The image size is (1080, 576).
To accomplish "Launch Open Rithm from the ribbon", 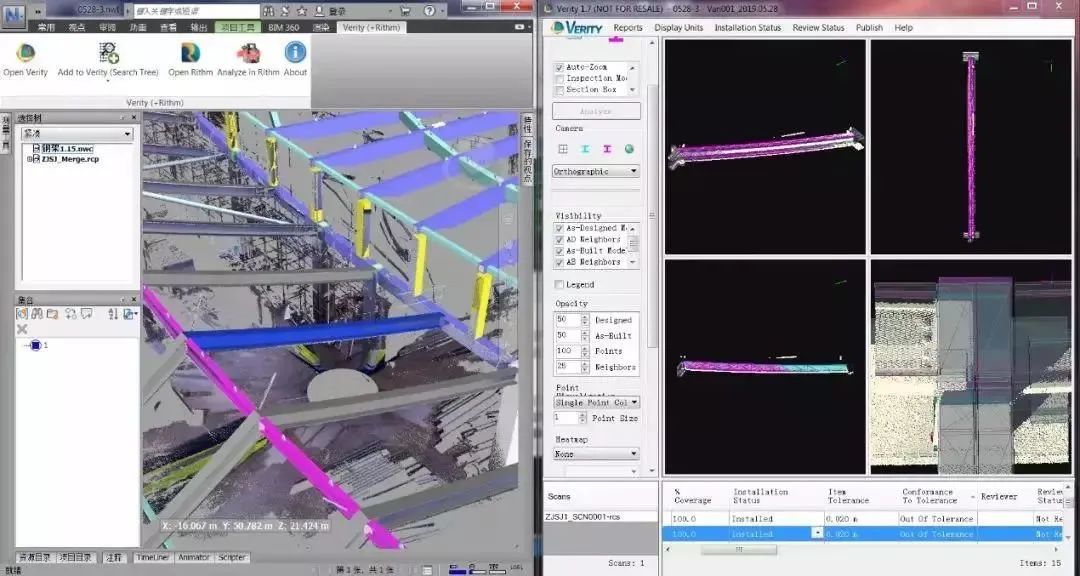I will click(190, 53).
